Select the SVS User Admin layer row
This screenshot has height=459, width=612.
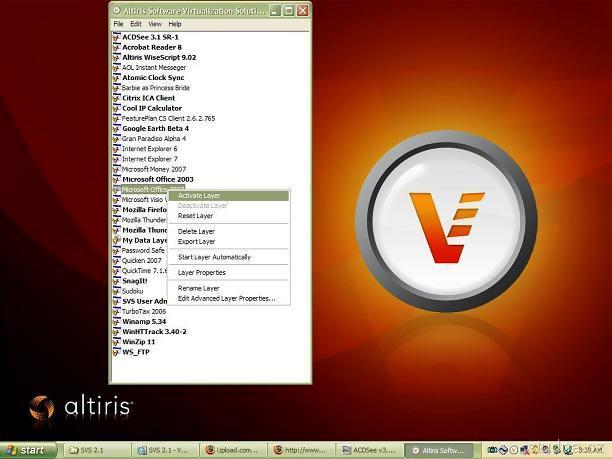(139, 301)
